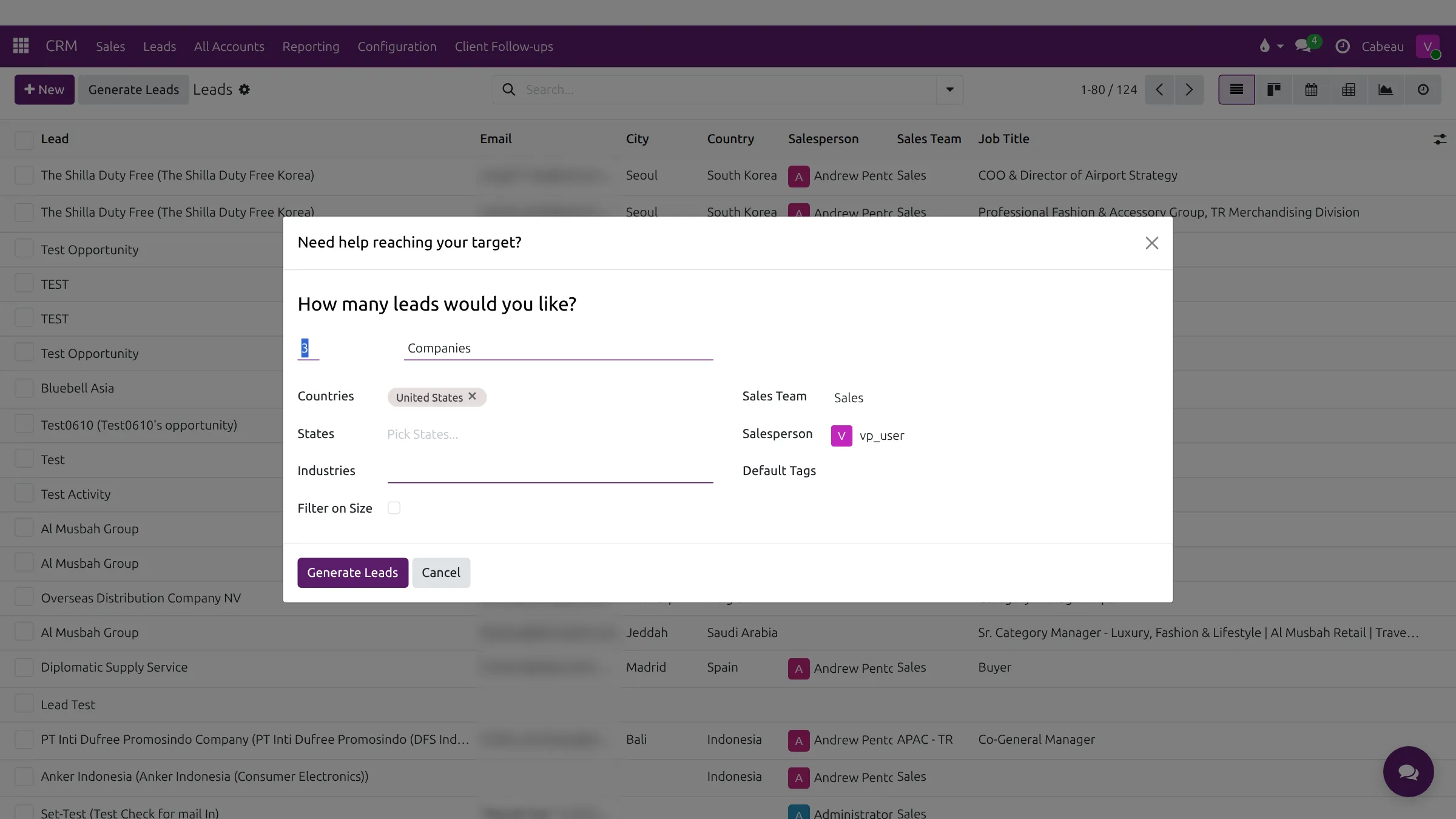Remove the United States country tag
The image size is (1456, 819).
click(472, 396)
